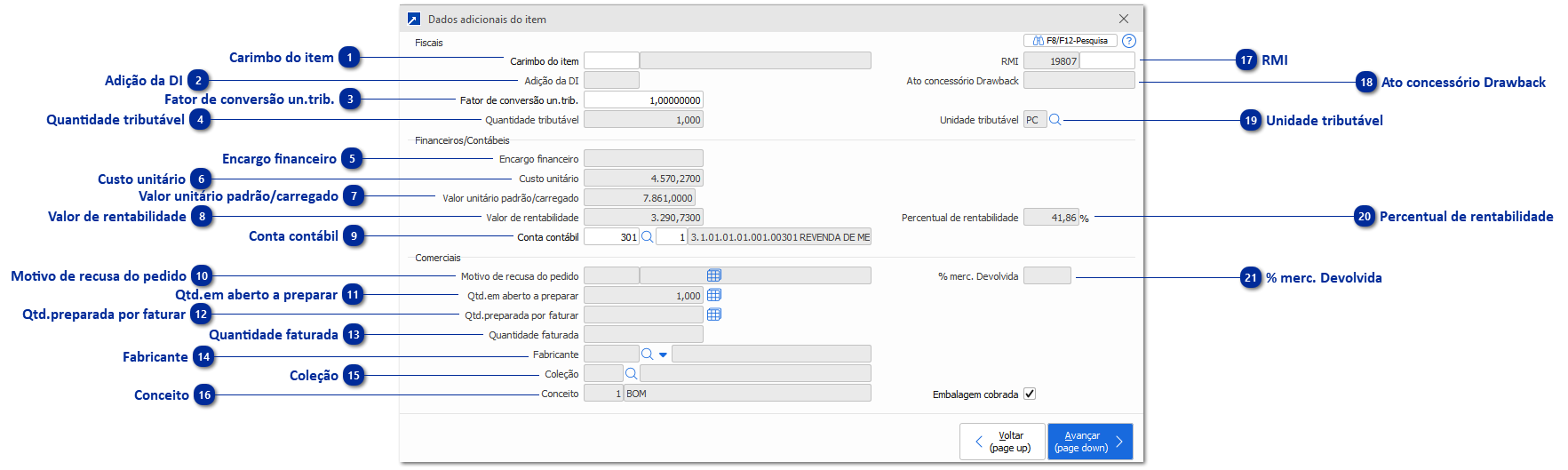Advance with the Avançar button
The height and width of the screenshot is (470, 1568).
[1090, 442]
